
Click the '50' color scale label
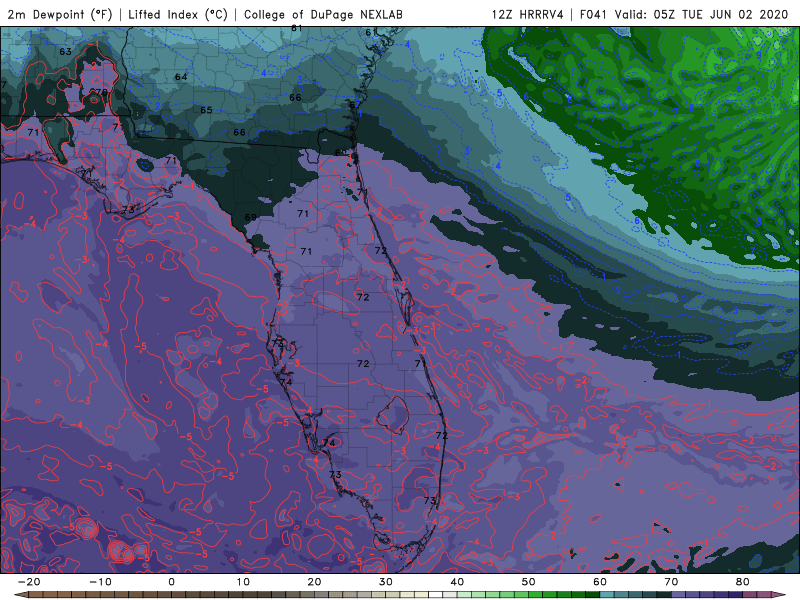pos(529,582)
